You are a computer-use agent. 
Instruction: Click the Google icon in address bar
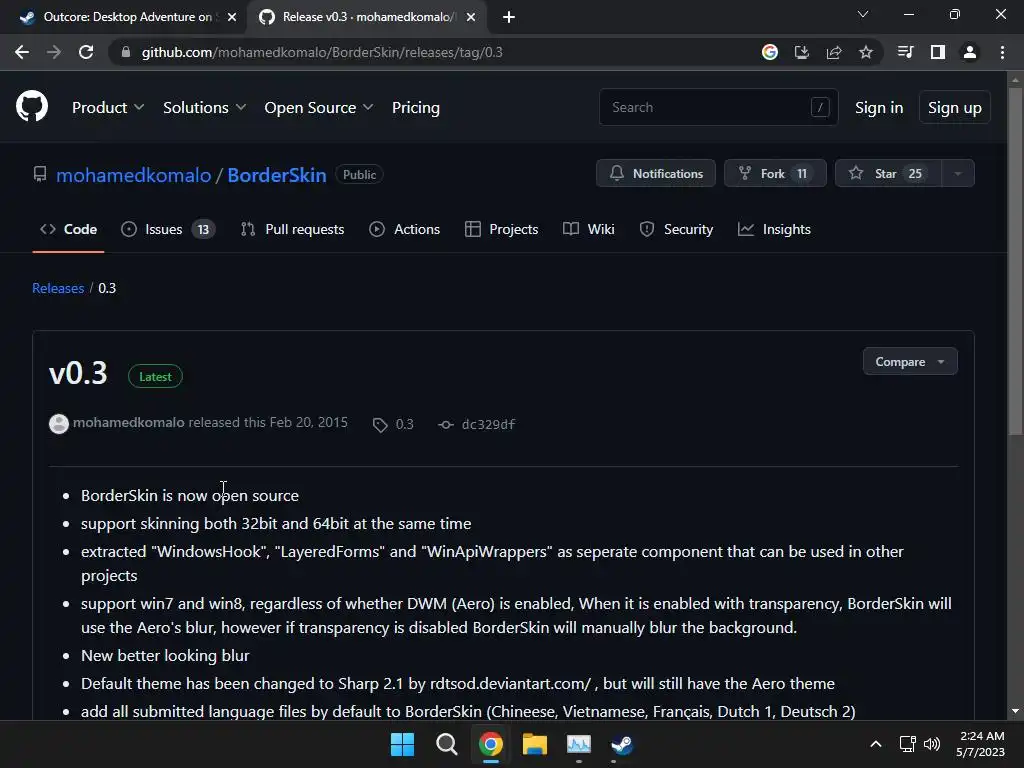[770, 52]
